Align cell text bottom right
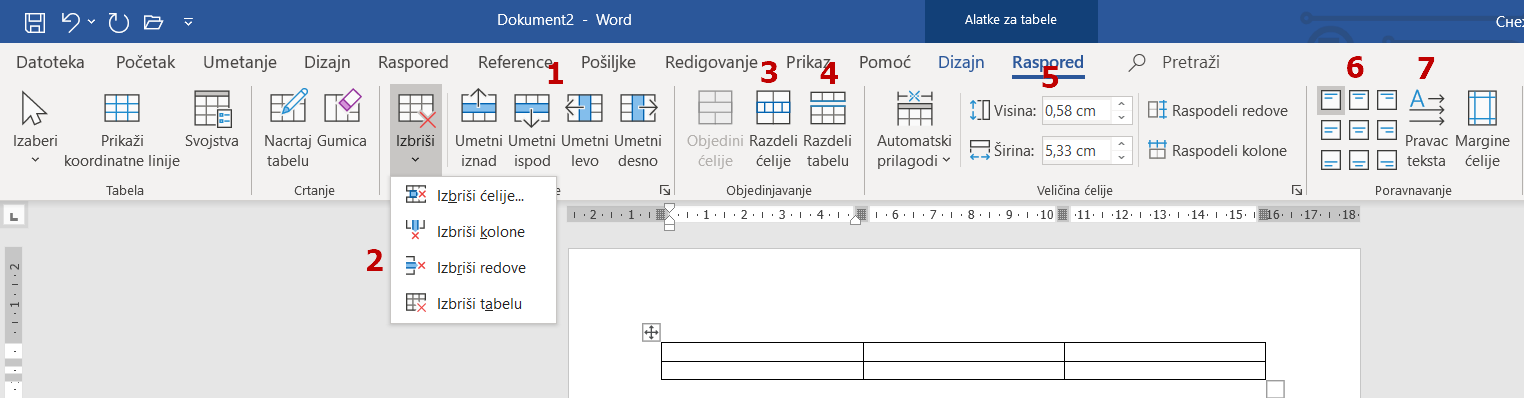Viewport: 1524px width, 398px height. 1387,159
